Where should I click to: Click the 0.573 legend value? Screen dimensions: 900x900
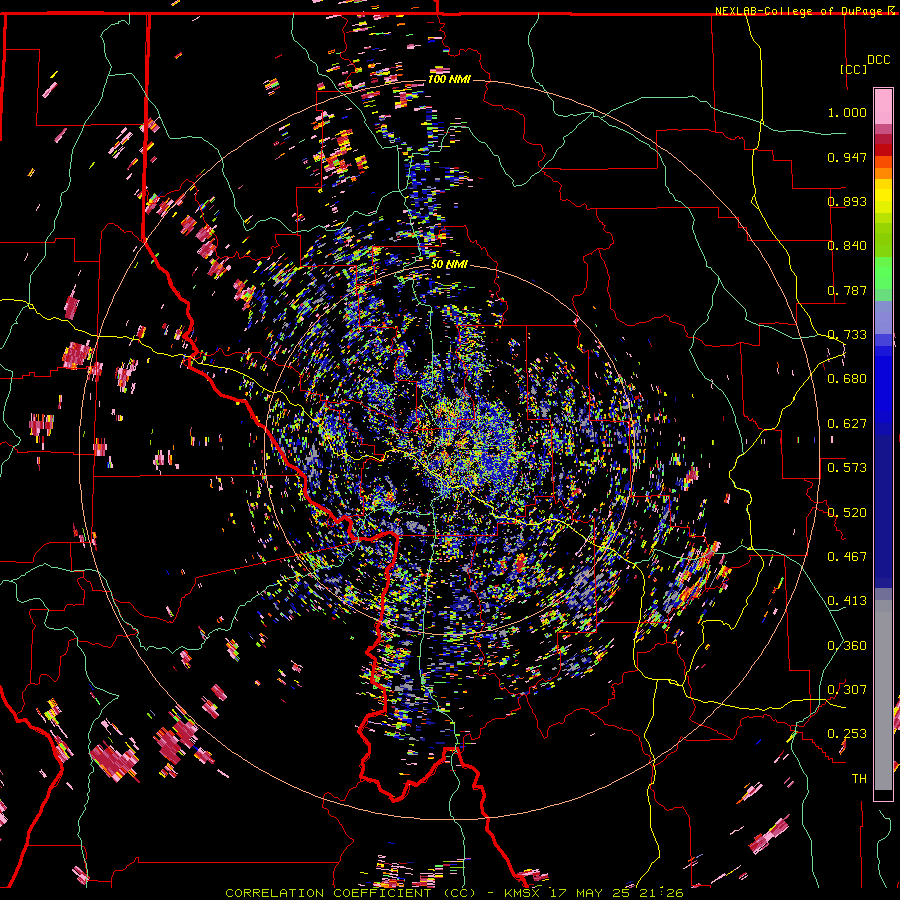pos(847,468)
